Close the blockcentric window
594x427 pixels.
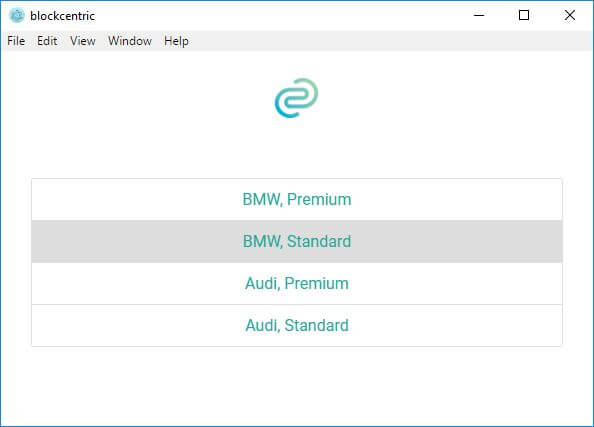point(570,16)
